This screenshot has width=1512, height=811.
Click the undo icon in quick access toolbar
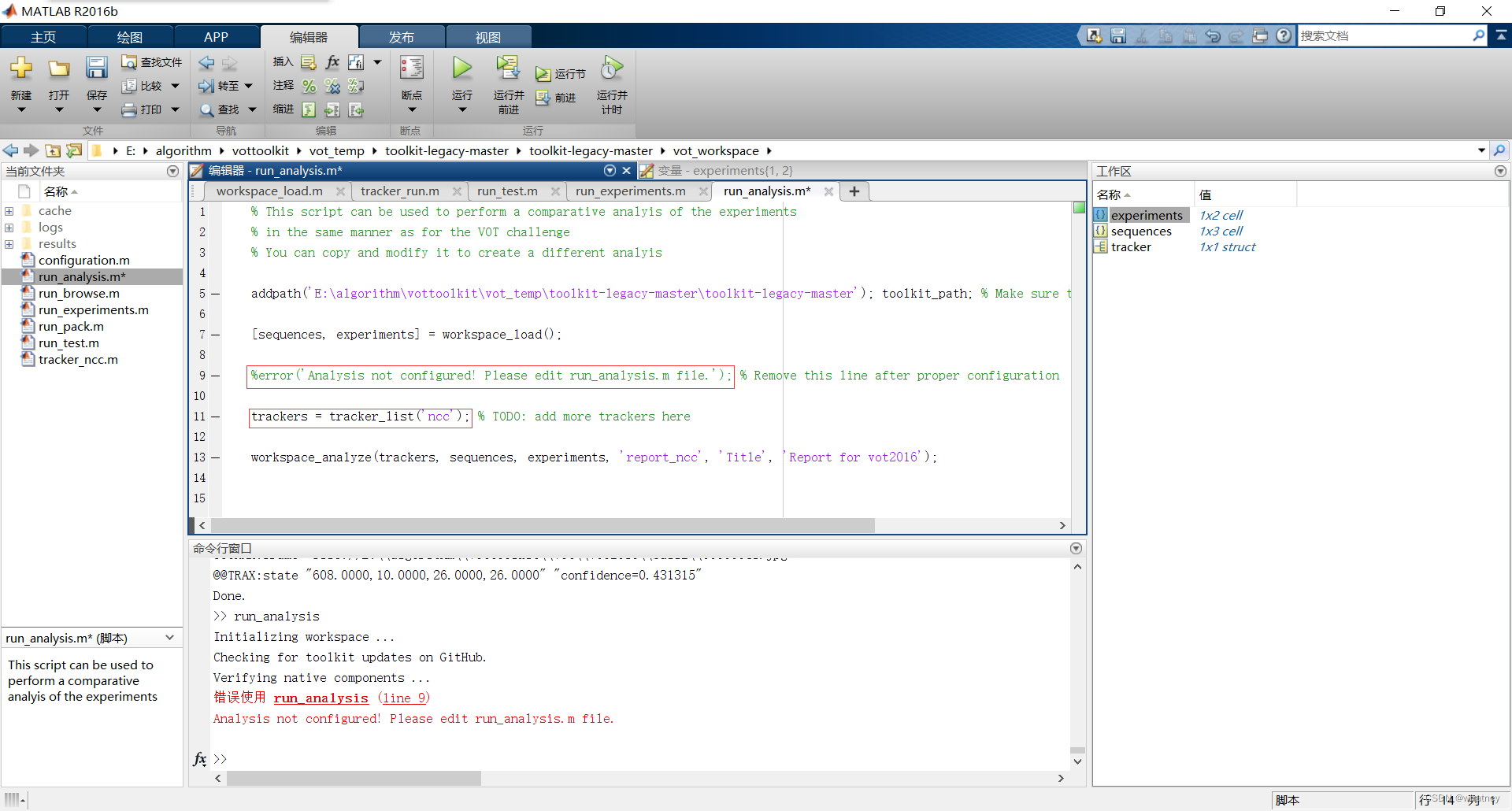1213,35
